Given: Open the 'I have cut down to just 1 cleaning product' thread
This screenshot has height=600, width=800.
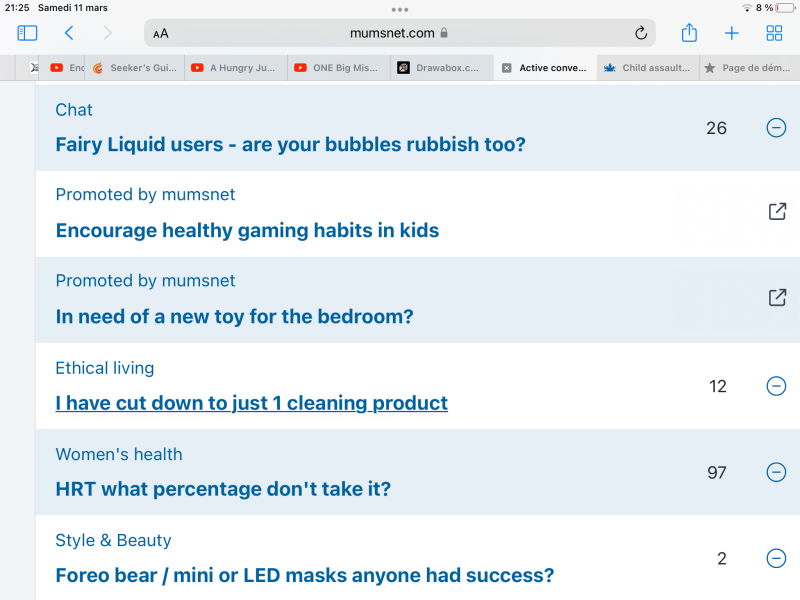Looking at the screenshot, I should (x=250, y=402).
